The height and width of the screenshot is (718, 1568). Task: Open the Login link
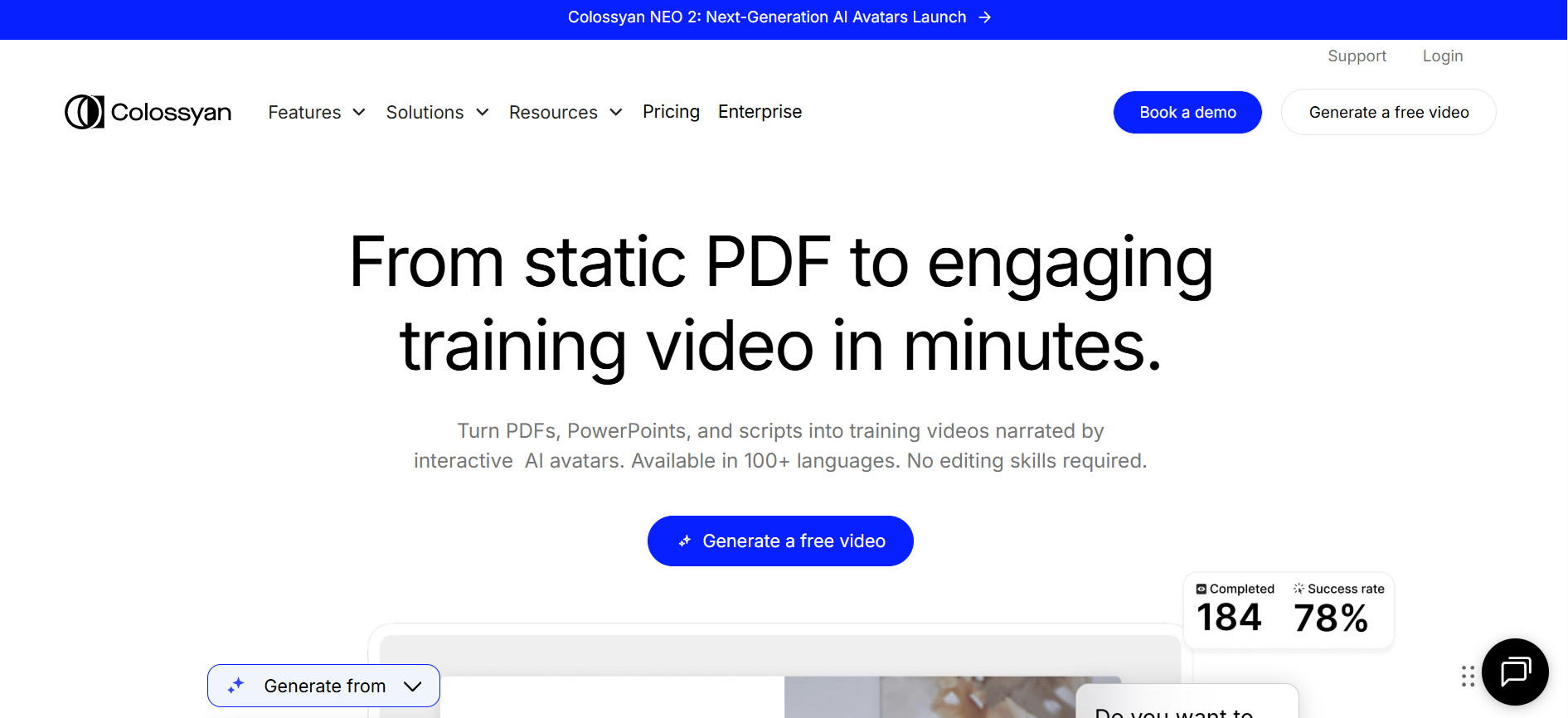(x=1443, y=56)
